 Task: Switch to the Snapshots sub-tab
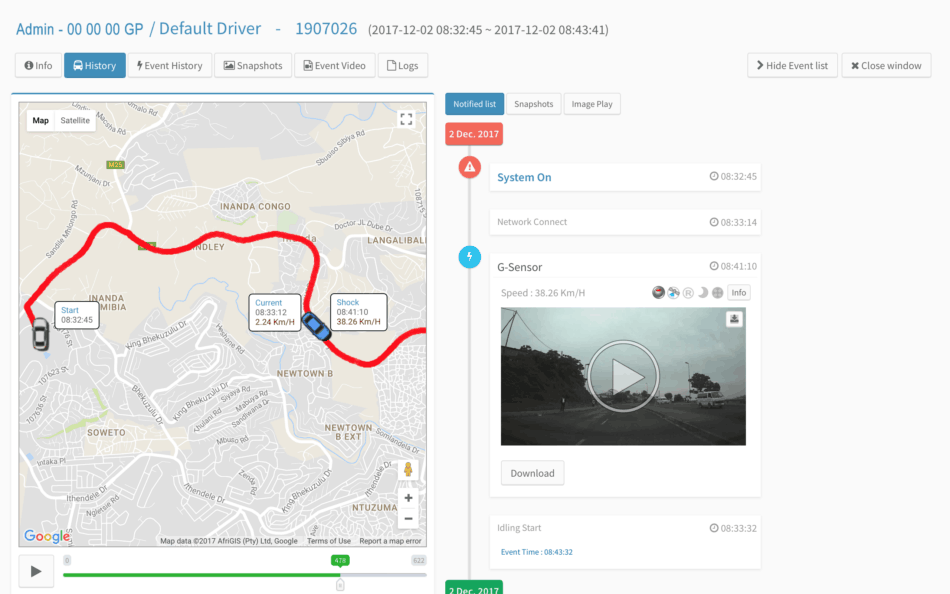click(534, 104)
